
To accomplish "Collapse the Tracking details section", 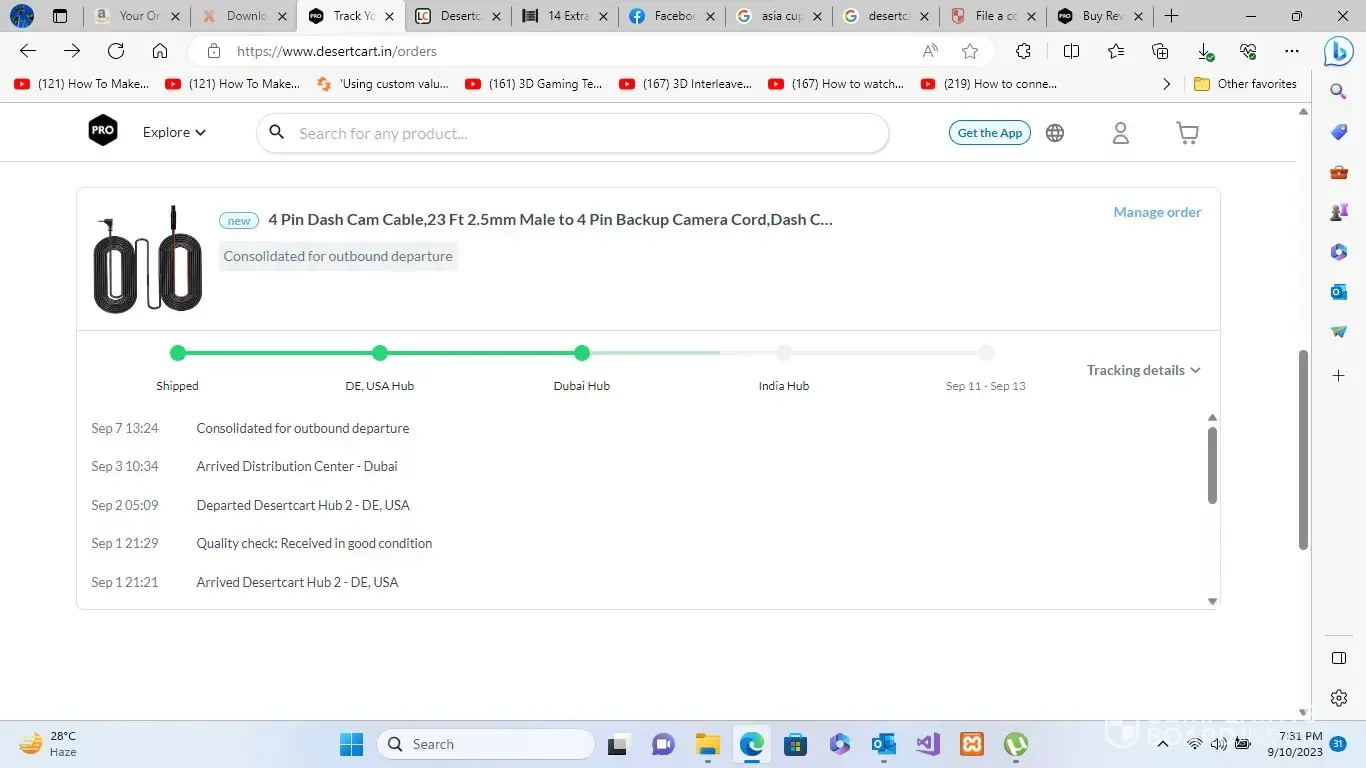I will [1144, 370].
